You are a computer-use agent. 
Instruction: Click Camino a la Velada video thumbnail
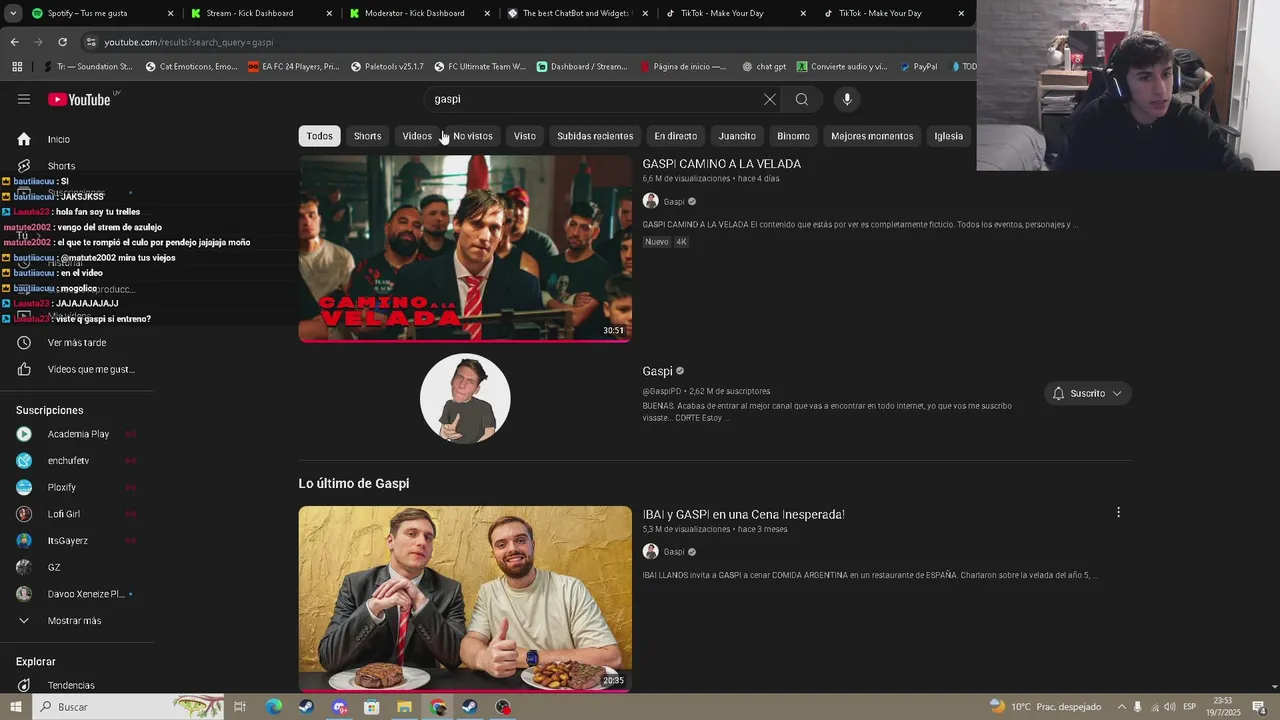coord(465,248)
